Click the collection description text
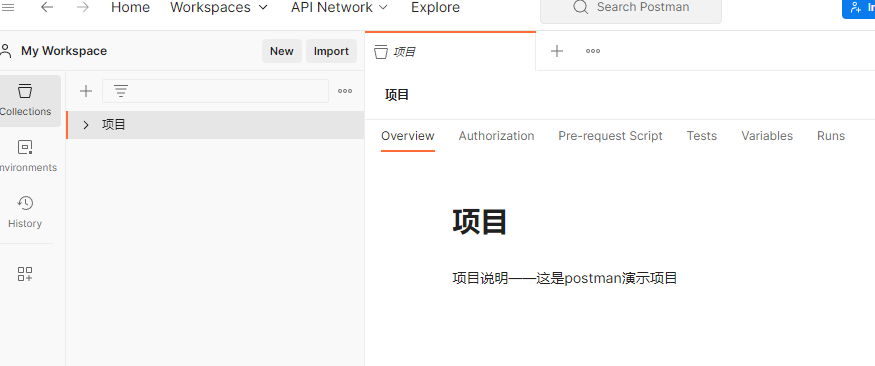The width and height of the screenshot is (875, 366). point(565,278)
